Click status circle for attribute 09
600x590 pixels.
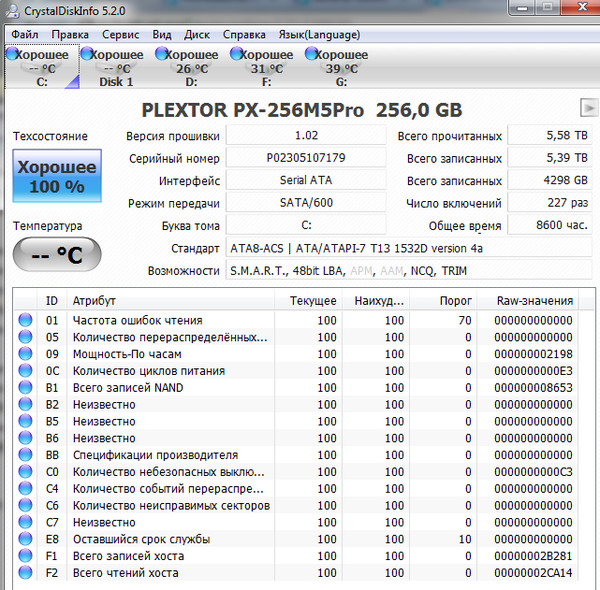click(25, 354)
